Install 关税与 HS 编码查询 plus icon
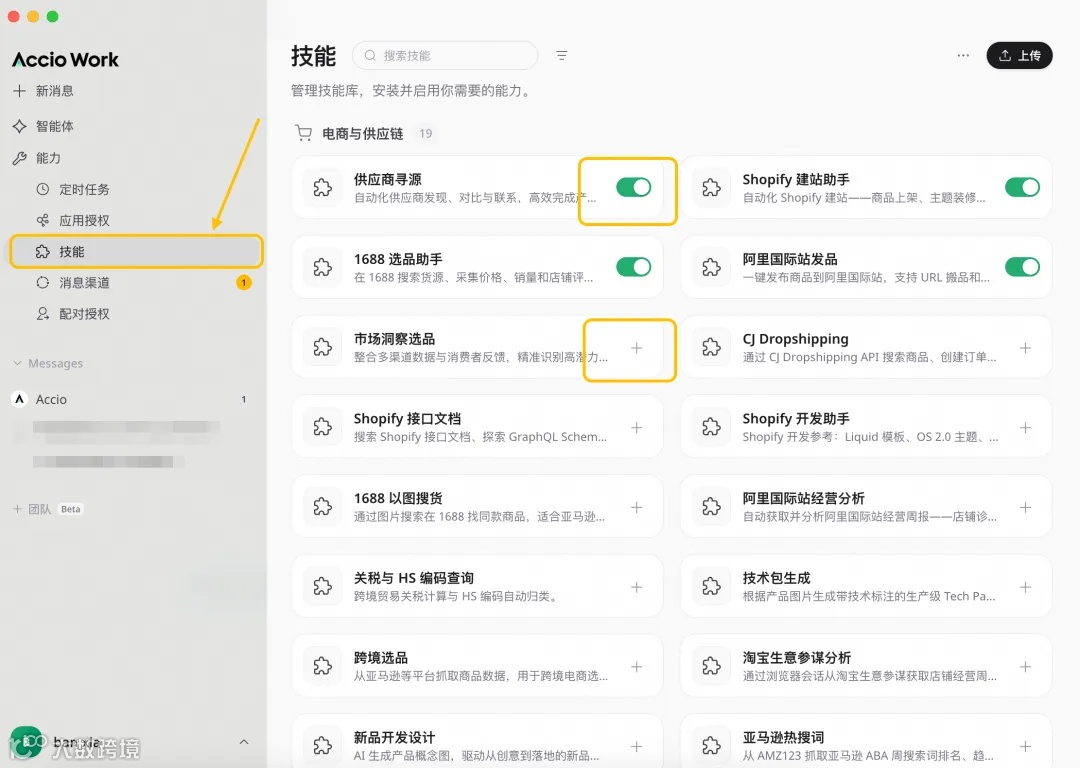The width and height of the screenshot is (1080, 768). click(636, 588)
